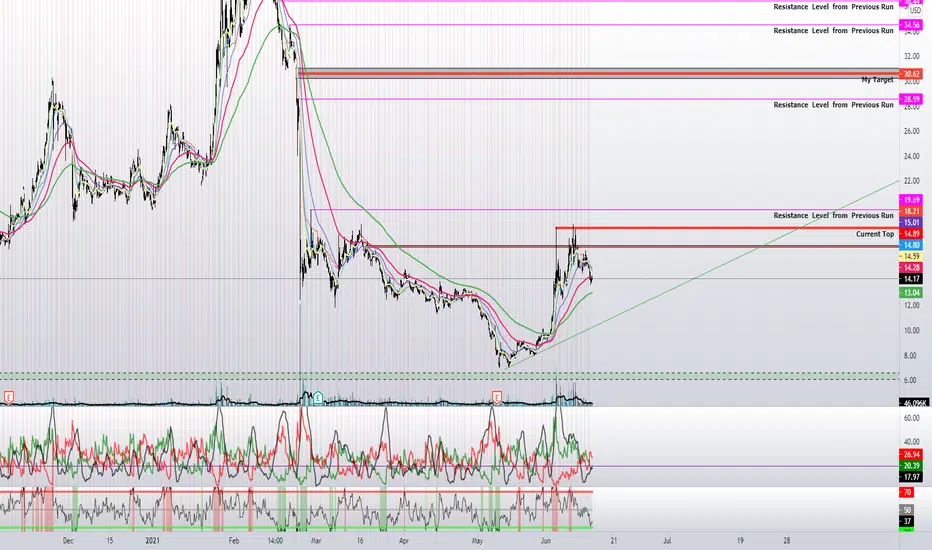This screenshot has height=550, width=932.
Task: Click the Apr date on time axis
Action: coord(404,540)
